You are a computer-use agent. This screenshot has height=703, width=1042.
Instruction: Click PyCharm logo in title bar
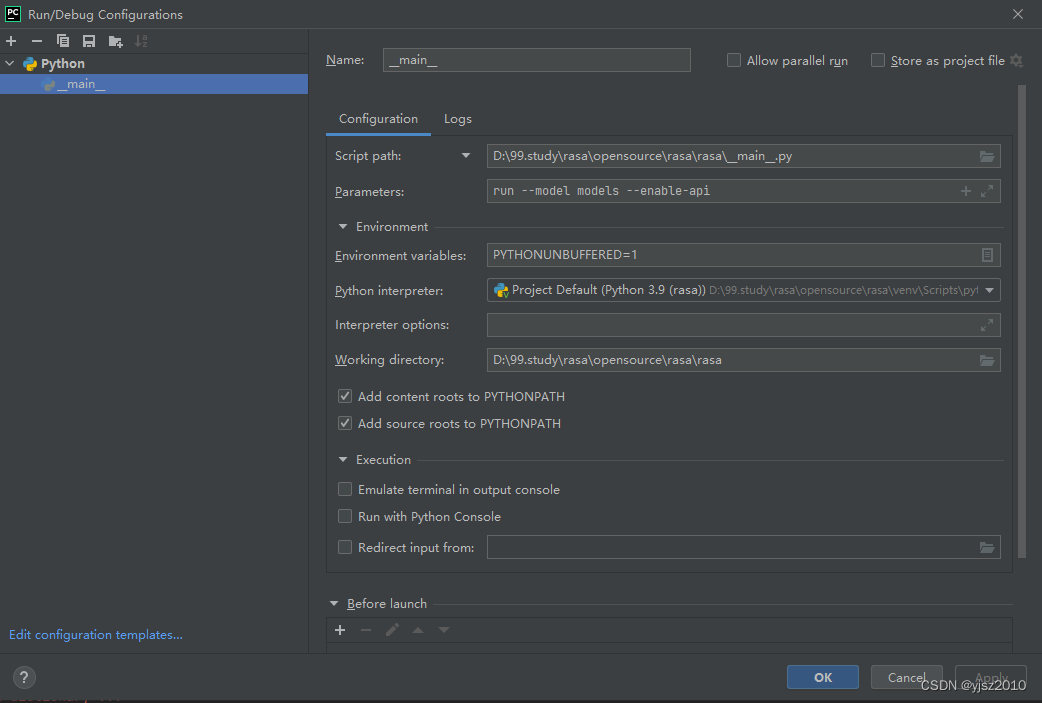pos(13,14)
